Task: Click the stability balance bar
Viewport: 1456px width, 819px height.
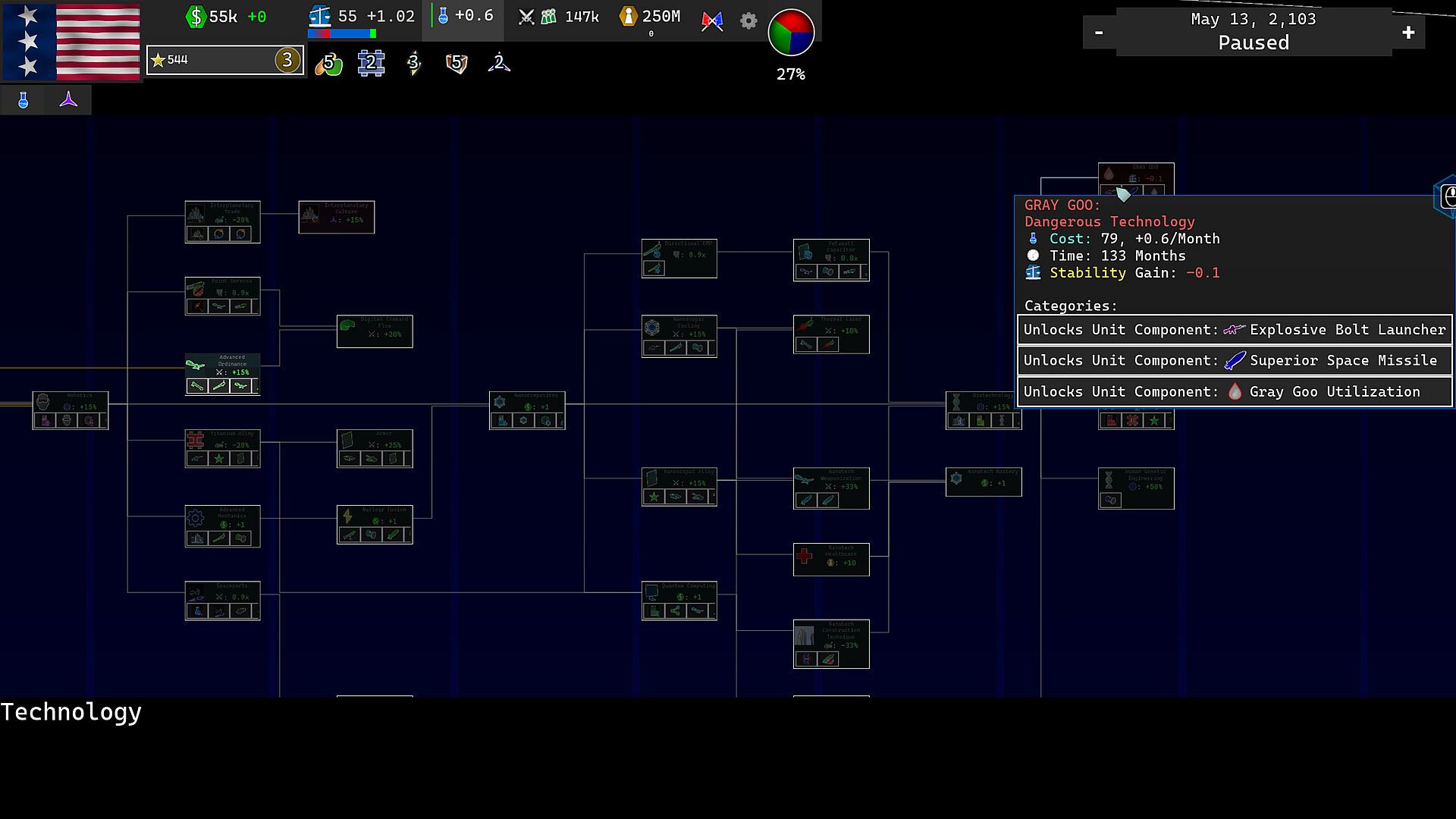Action: [x=342, y=33]
